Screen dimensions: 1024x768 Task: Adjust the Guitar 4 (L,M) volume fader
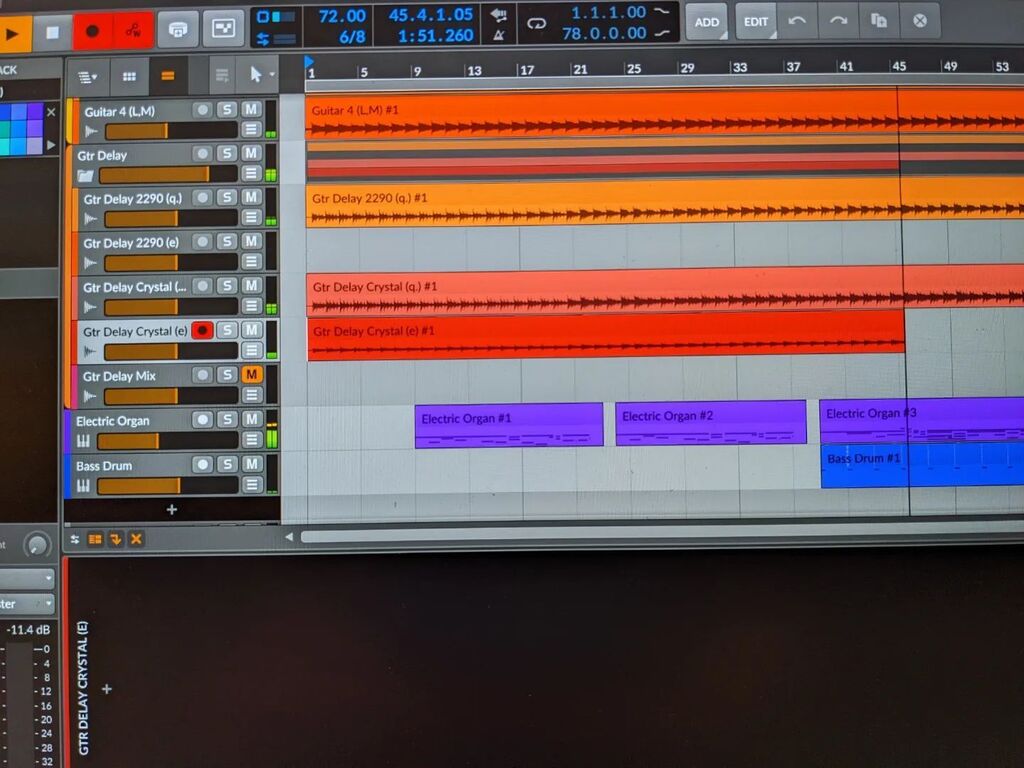pyautogui.click(x=170, y=131)
